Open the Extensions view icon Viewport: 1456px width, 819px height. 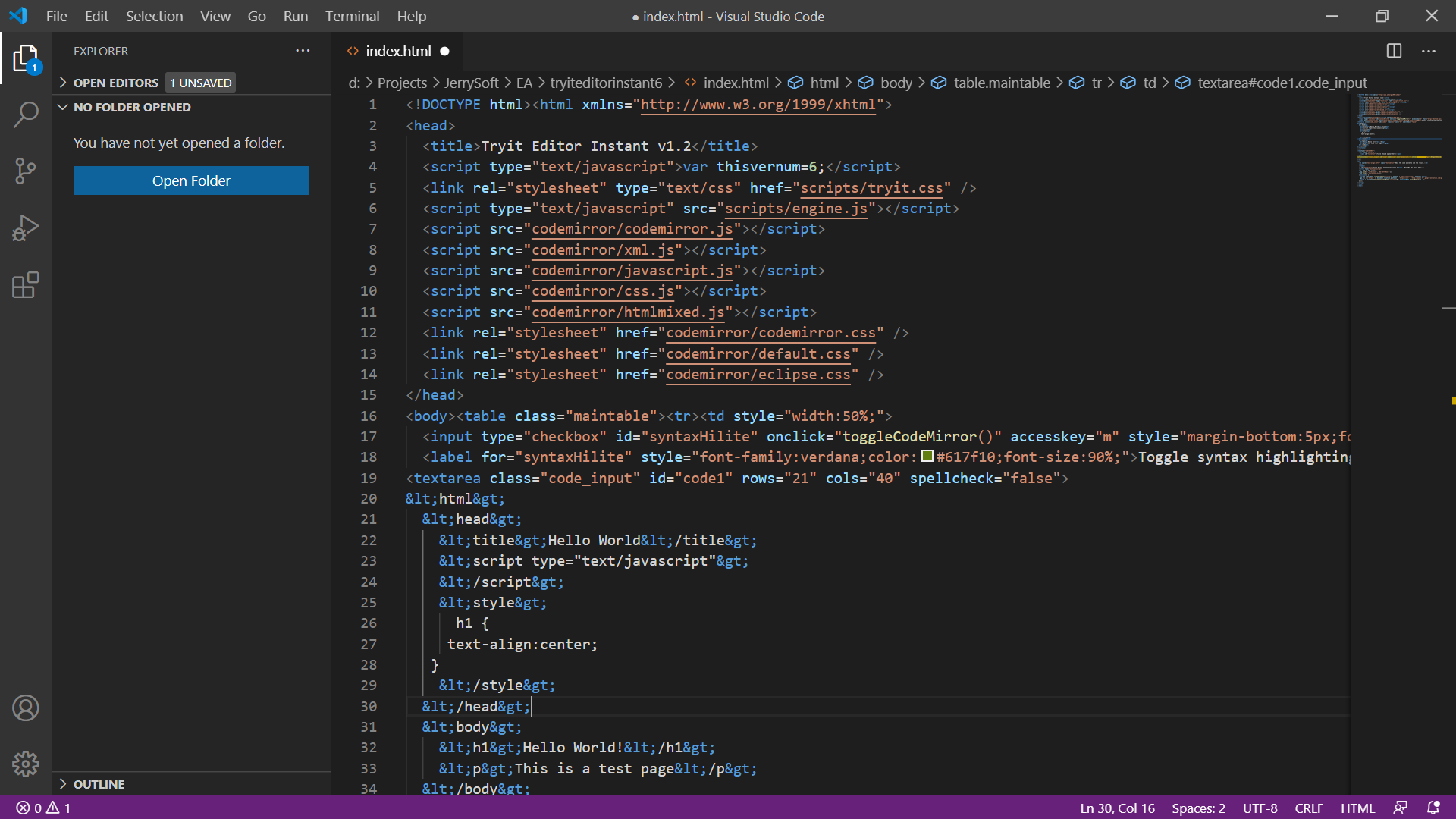tap(26, 285)
